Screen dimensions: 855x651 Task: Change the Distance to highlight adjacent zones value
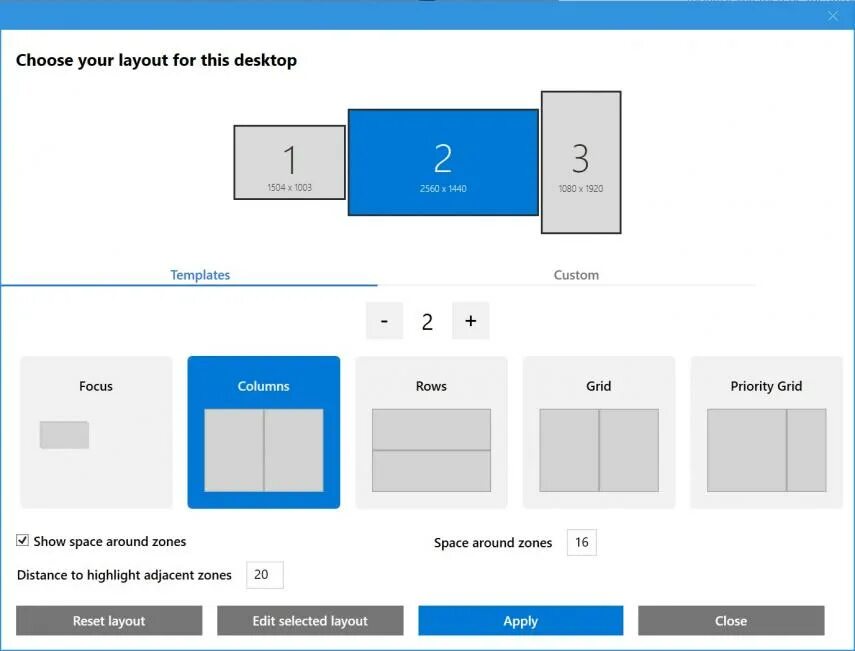[x=265, y=575]
